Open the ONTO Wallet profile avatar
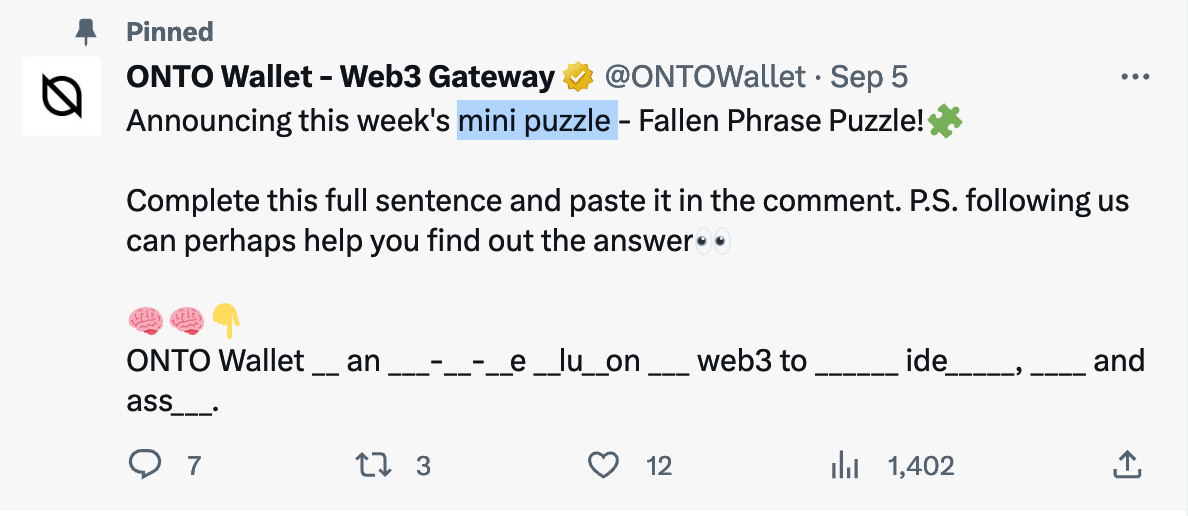This screenshot has width=1188, height=516. [x=62, y=96]
